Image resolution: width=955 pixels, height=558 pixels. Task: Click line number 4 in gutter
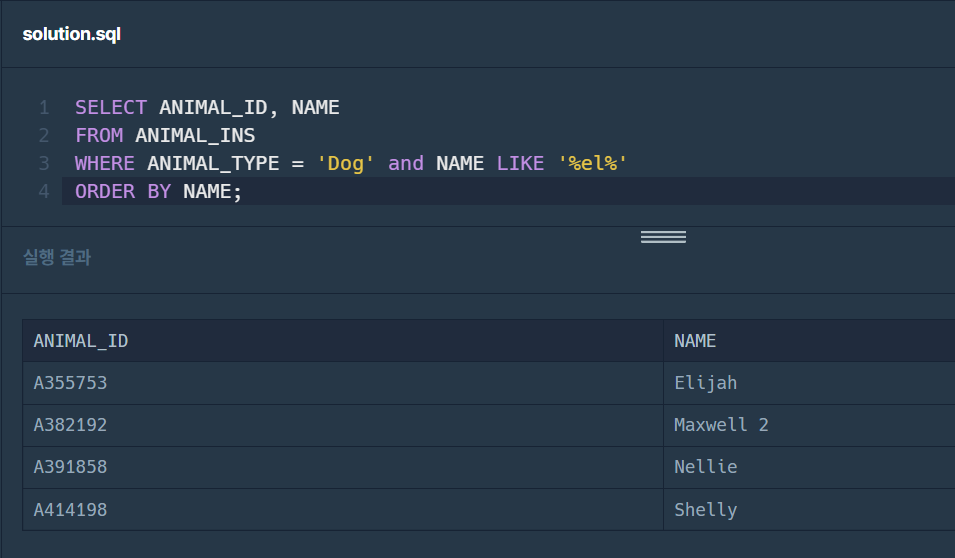point(44,191)
